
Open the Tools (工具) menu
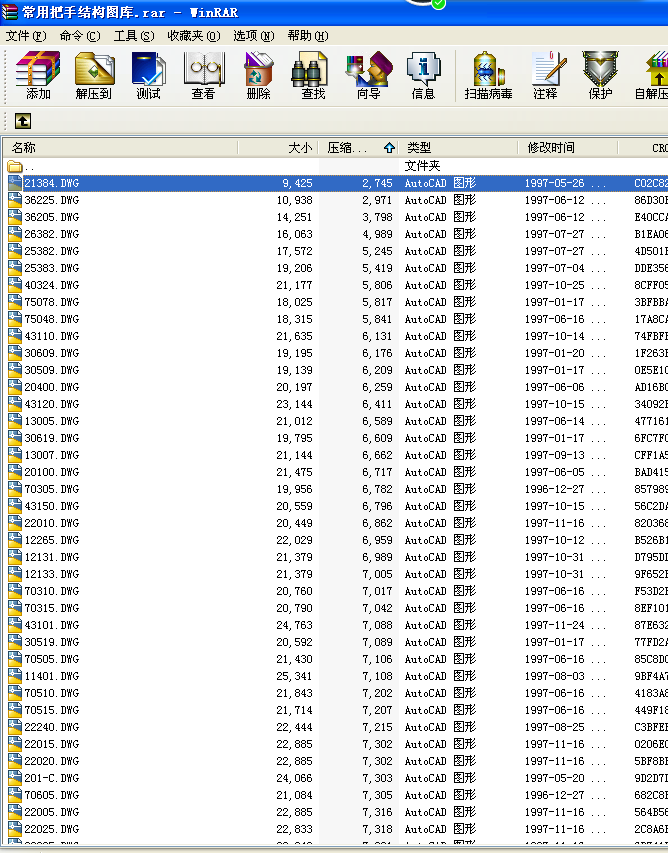pyautogui.click(x=134, y=36)
